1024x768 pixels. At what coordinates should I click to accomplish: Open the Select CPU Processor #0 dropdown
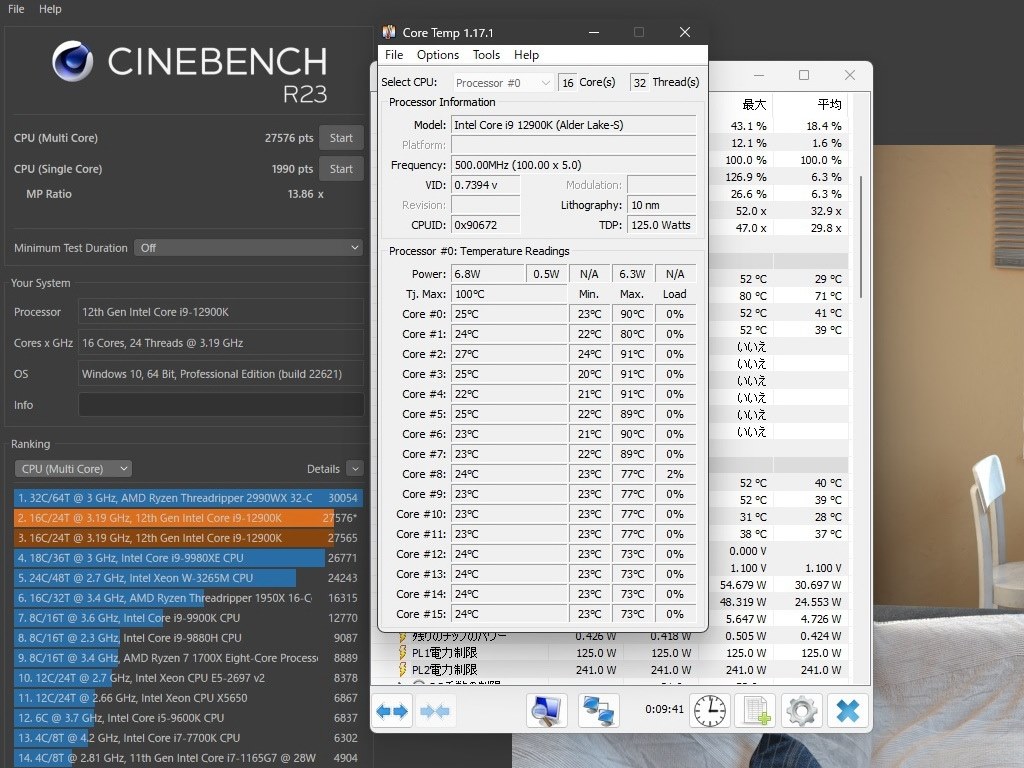point(503,82)
